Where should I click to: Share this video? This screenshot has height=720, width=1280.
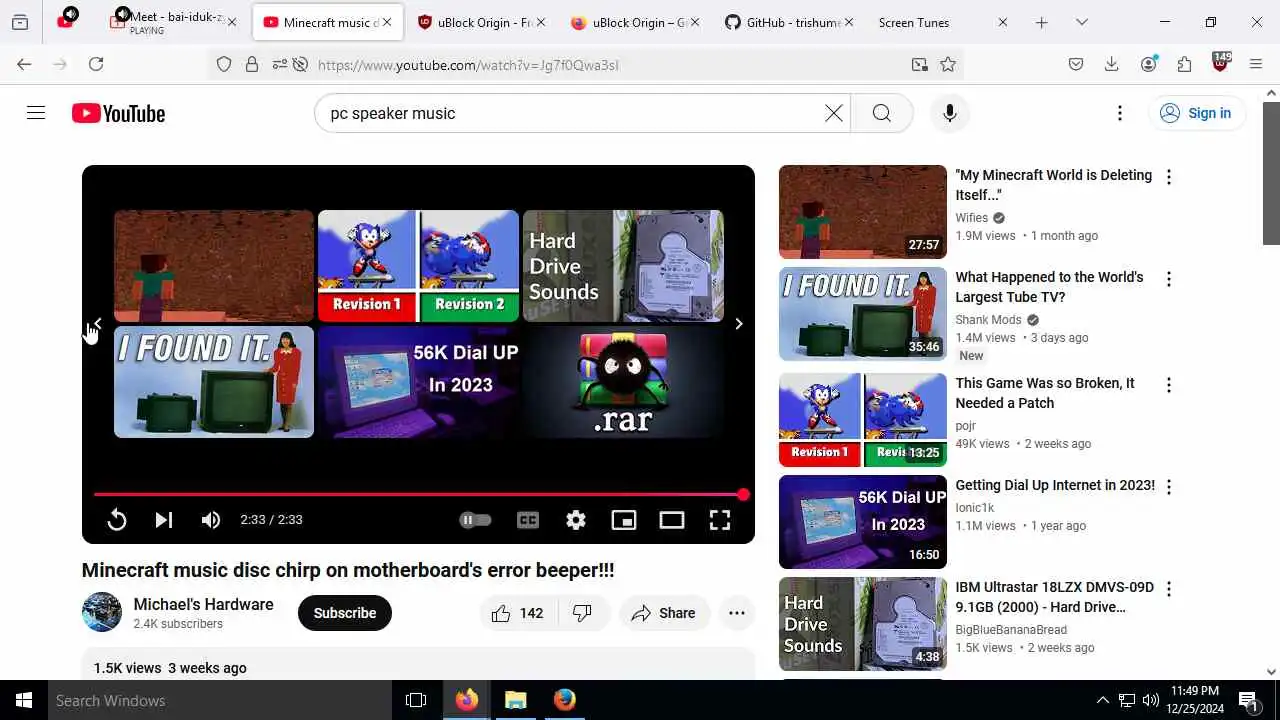point(664,613)
